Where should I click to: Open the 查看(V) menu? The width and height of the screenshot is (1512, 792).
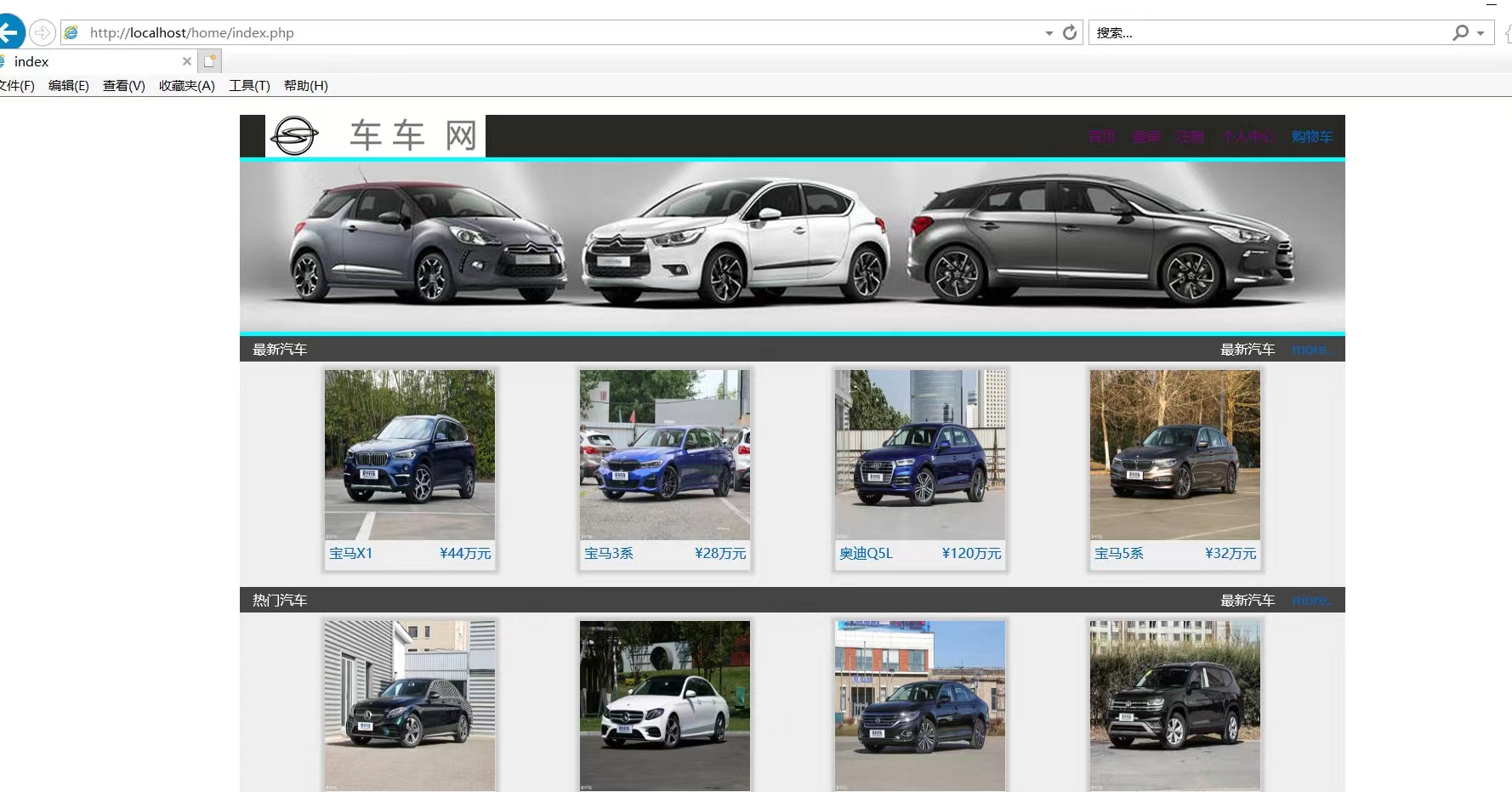[x=124, y=85]
